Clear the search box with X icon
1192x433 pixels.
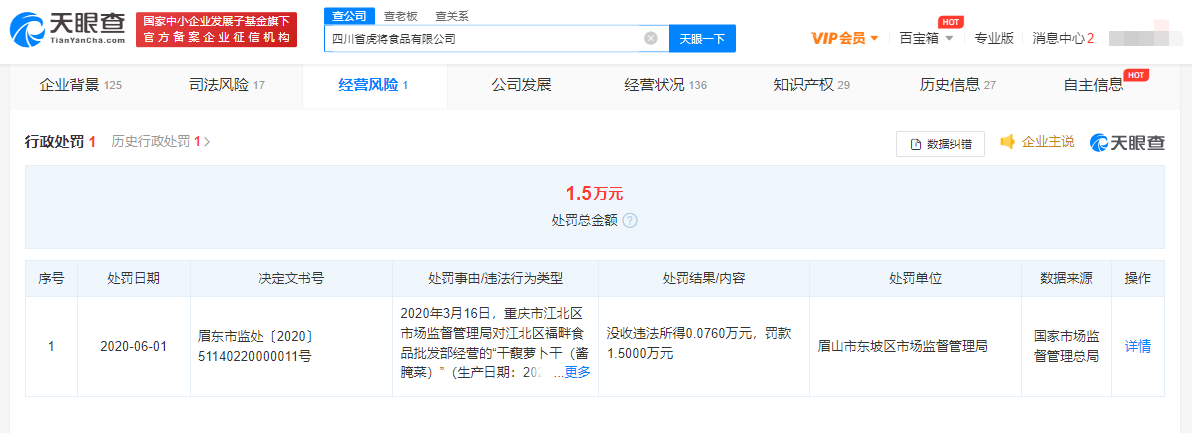[x=650, y=39]
